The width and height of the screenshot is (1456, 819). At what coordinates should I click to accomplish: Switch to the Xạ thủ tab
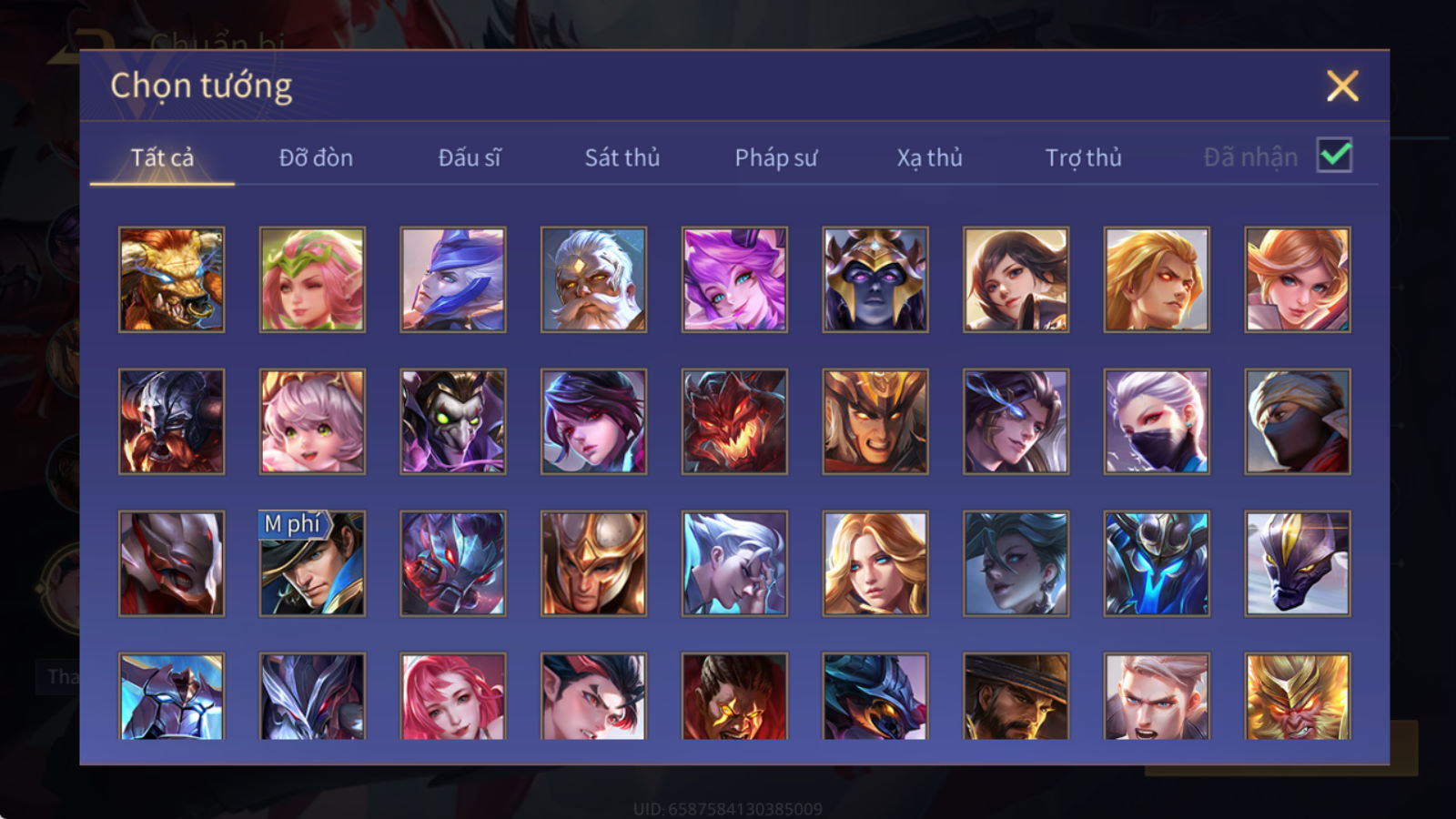point(929,157)
